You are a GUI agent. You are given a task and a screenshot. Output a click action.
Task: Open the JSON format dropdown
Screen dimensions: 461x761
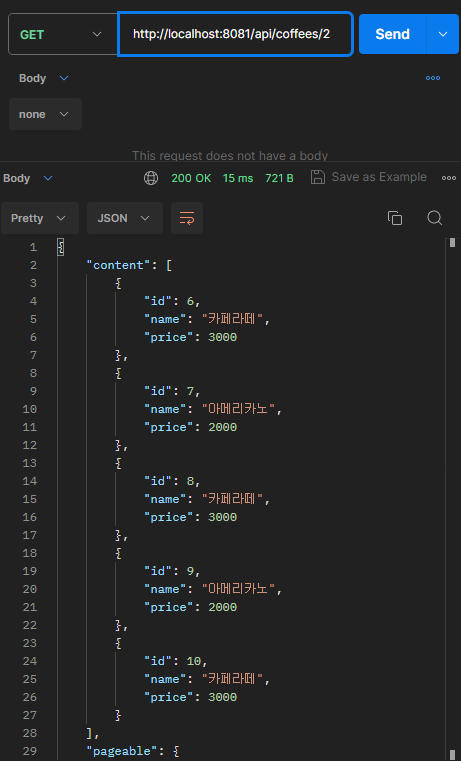(125, 218)
